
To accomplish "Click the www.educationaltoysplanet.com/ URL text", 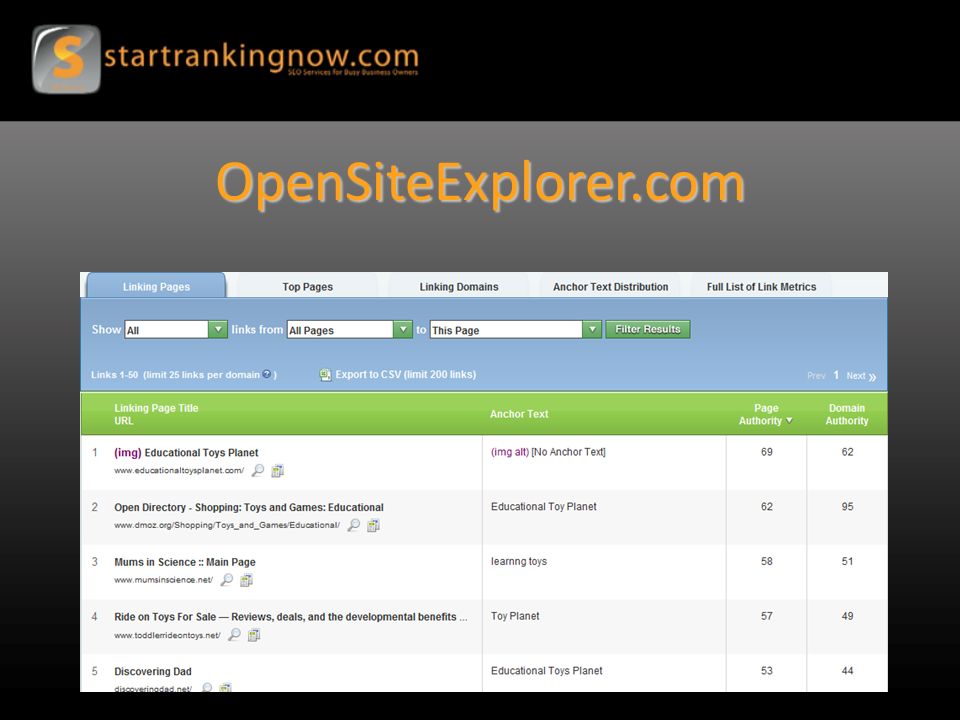I will (x=179, y=470).
